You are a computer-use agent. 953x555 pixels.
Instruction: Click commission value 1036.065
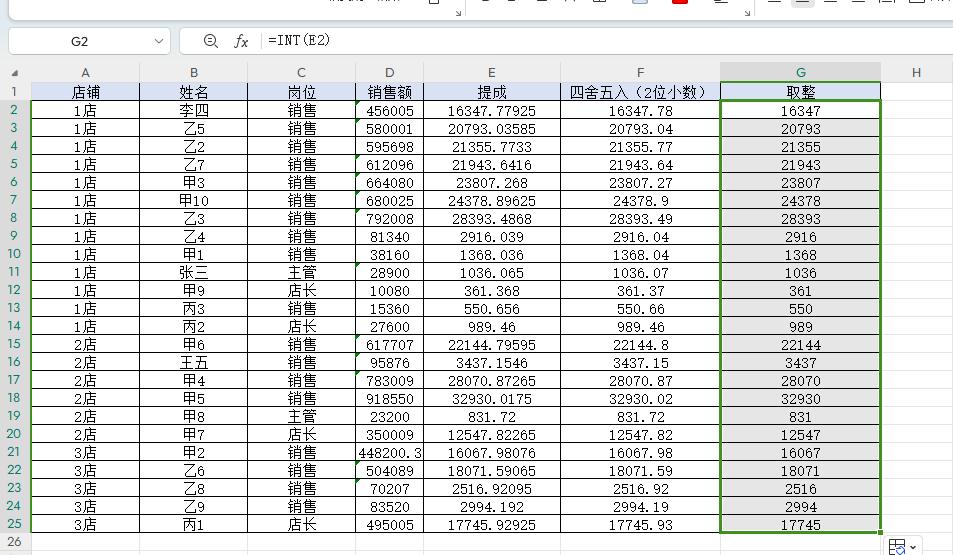coord(492,272)
